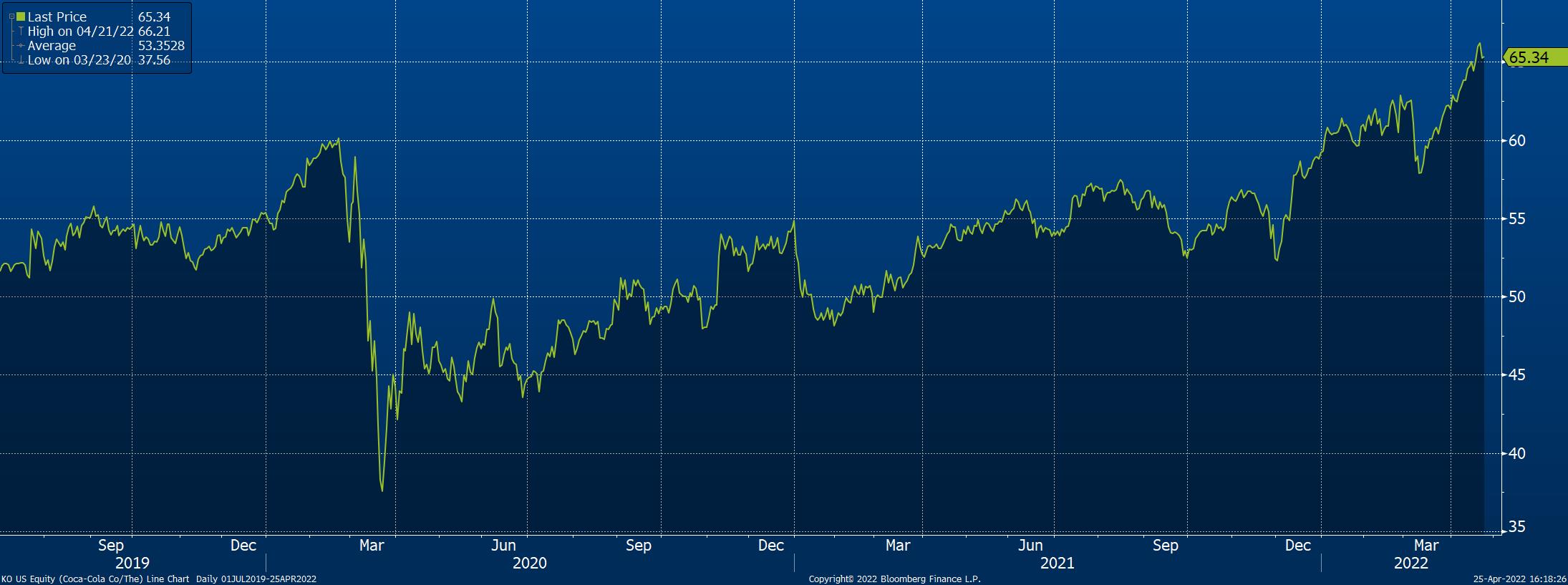Click the Low marker icon in legend
Screen dimensions: 1568x585
tap(21, 60)
